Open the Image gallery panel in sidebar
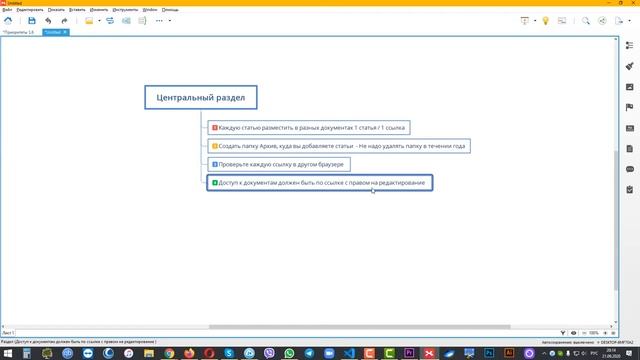Viewport: 640px width, 360px height. (629, 87)
